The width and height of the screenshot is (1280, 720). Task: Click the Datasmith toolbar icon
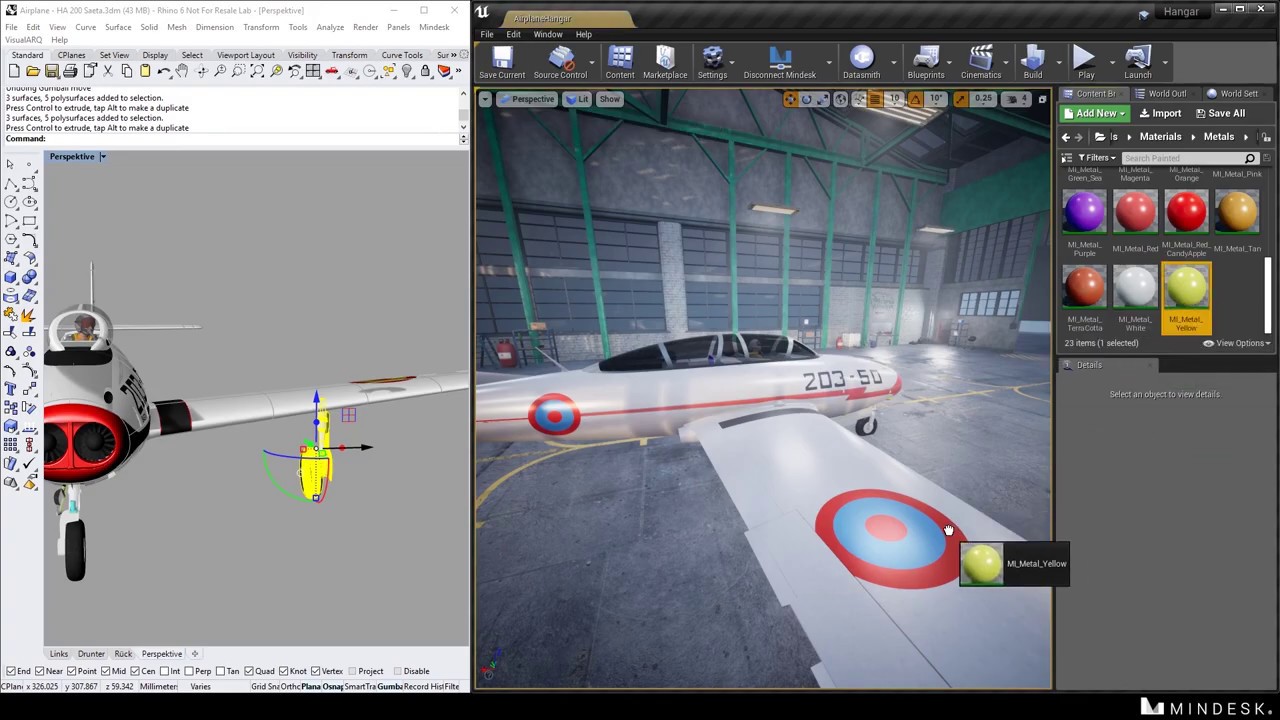(861, 63)
